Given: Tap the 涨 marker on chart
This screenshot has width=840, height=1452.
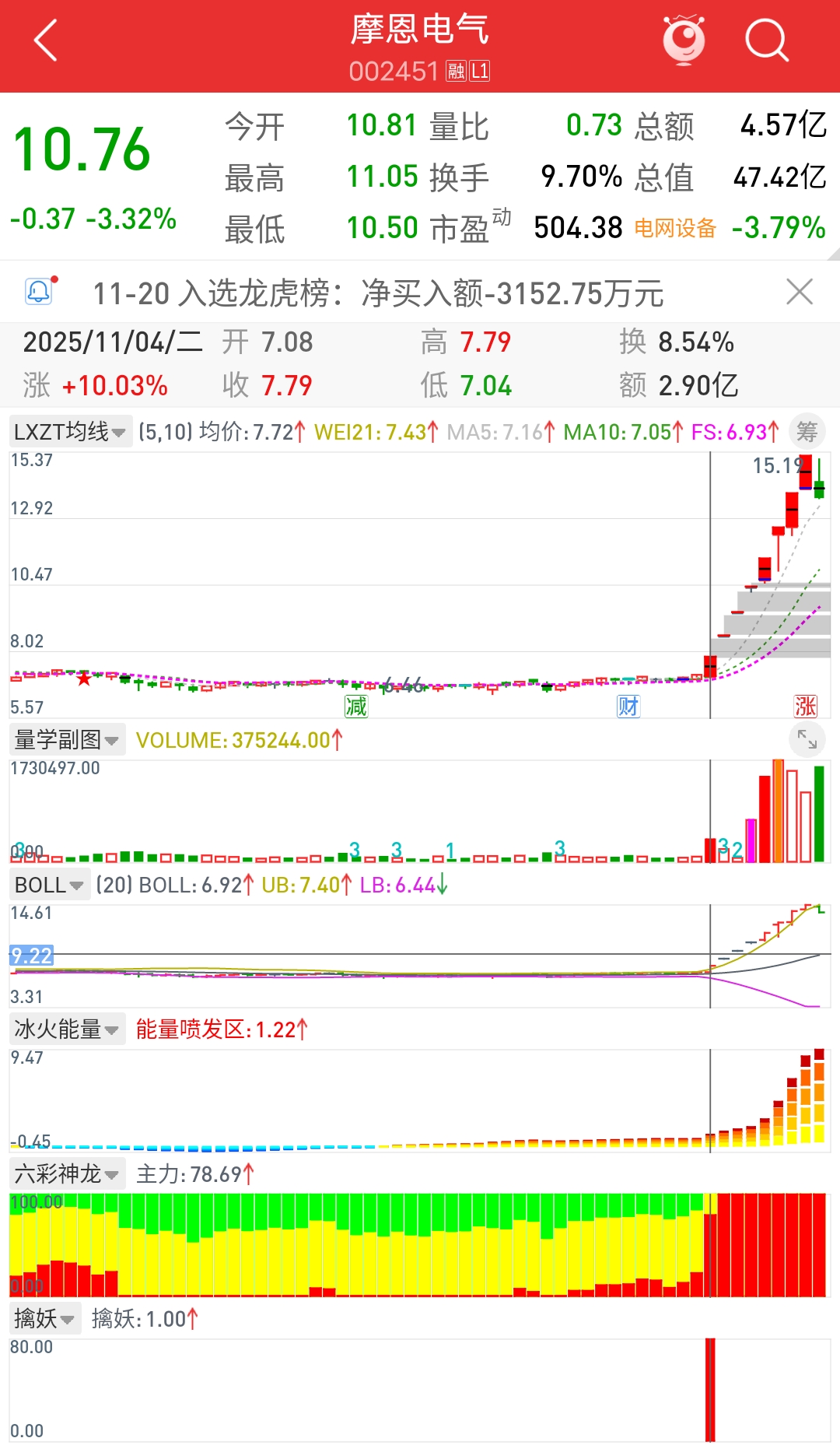Looking at the screenshot, I should [x=805, y=707].
